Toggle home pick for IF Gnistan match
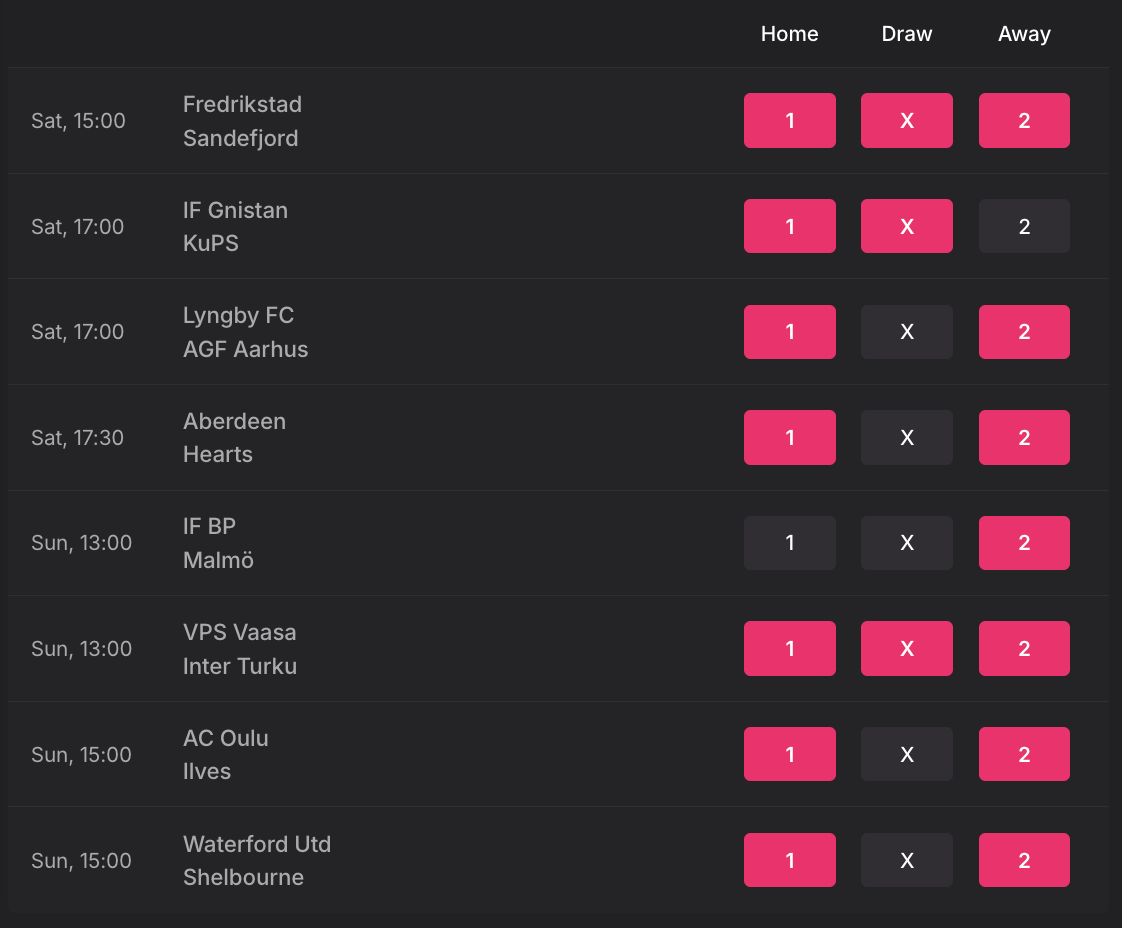The width and height of the screenshot is (1122, 928). click(789, 226)
